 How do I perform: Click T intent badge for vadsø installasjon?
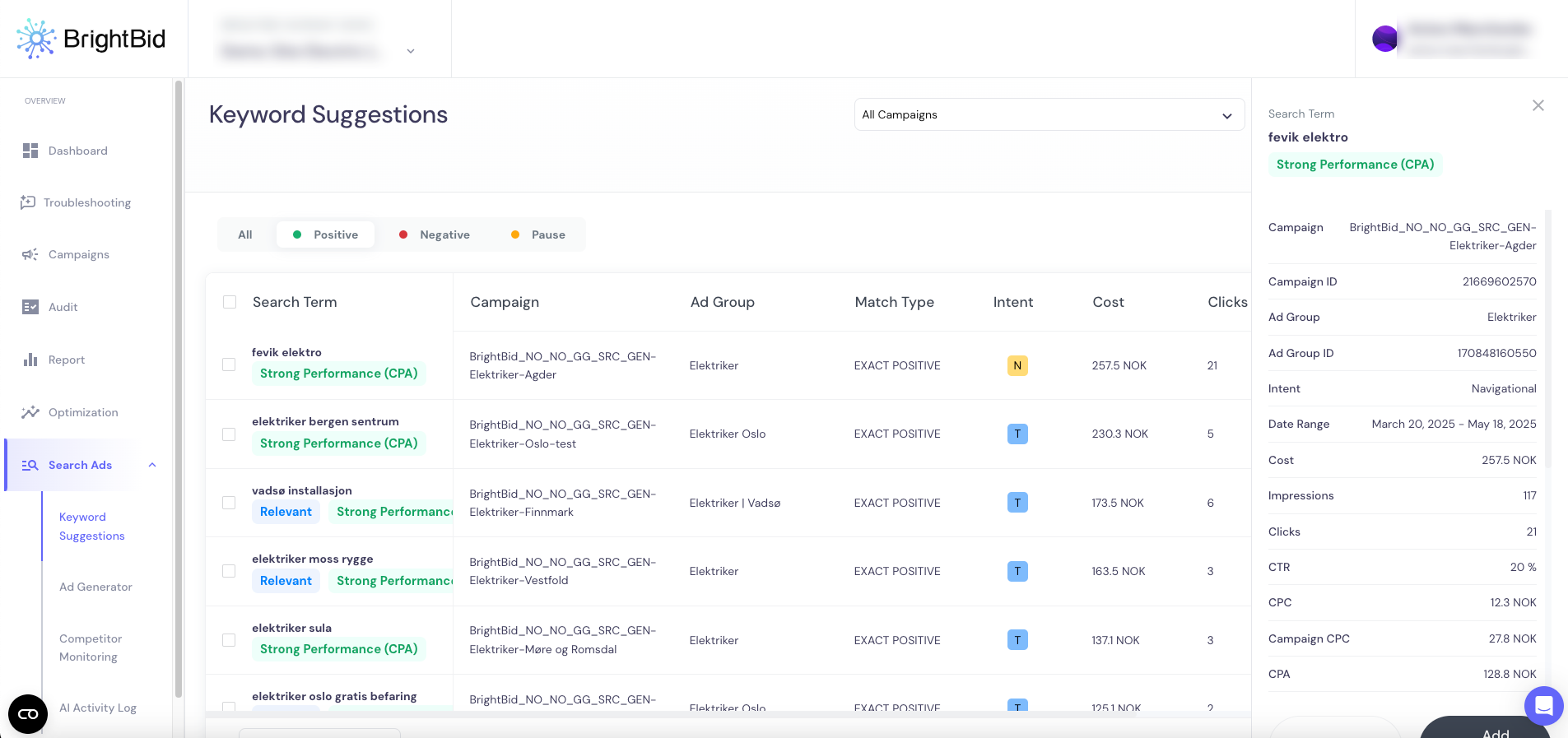[x=1017, y=503]
